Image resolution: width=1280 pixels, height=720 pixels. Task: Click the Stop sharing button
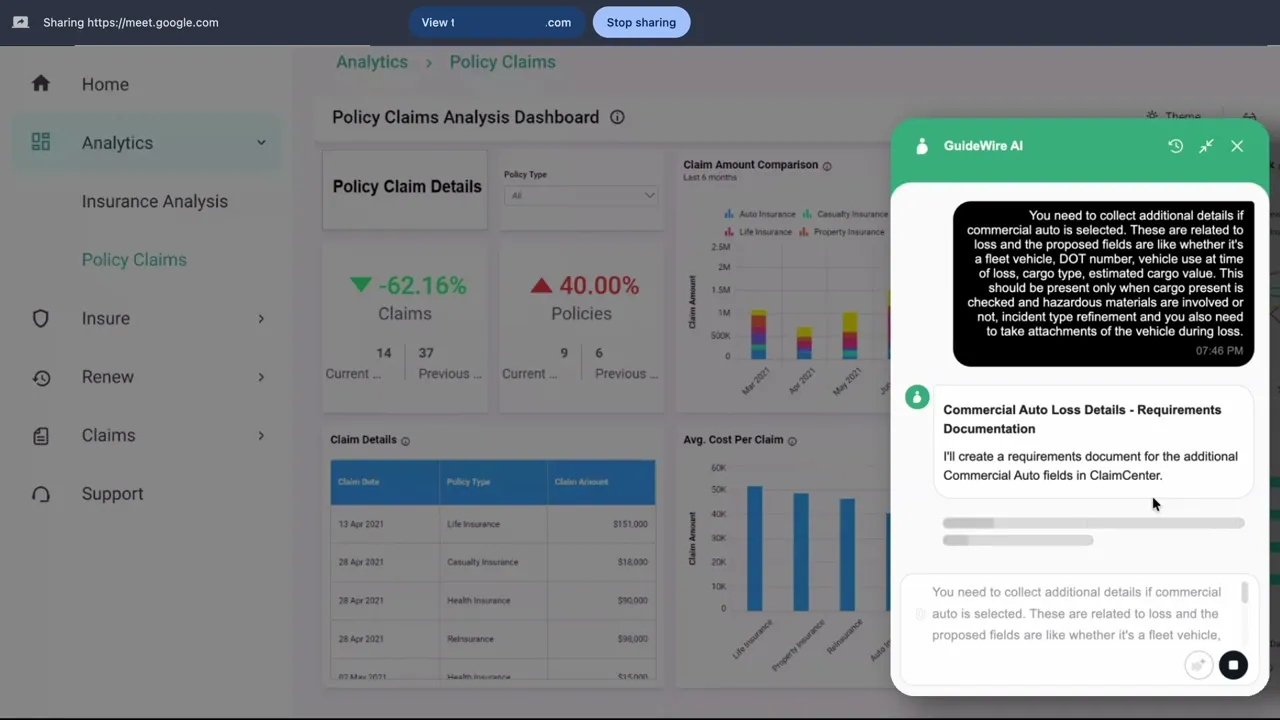click(x=641, y=22)
